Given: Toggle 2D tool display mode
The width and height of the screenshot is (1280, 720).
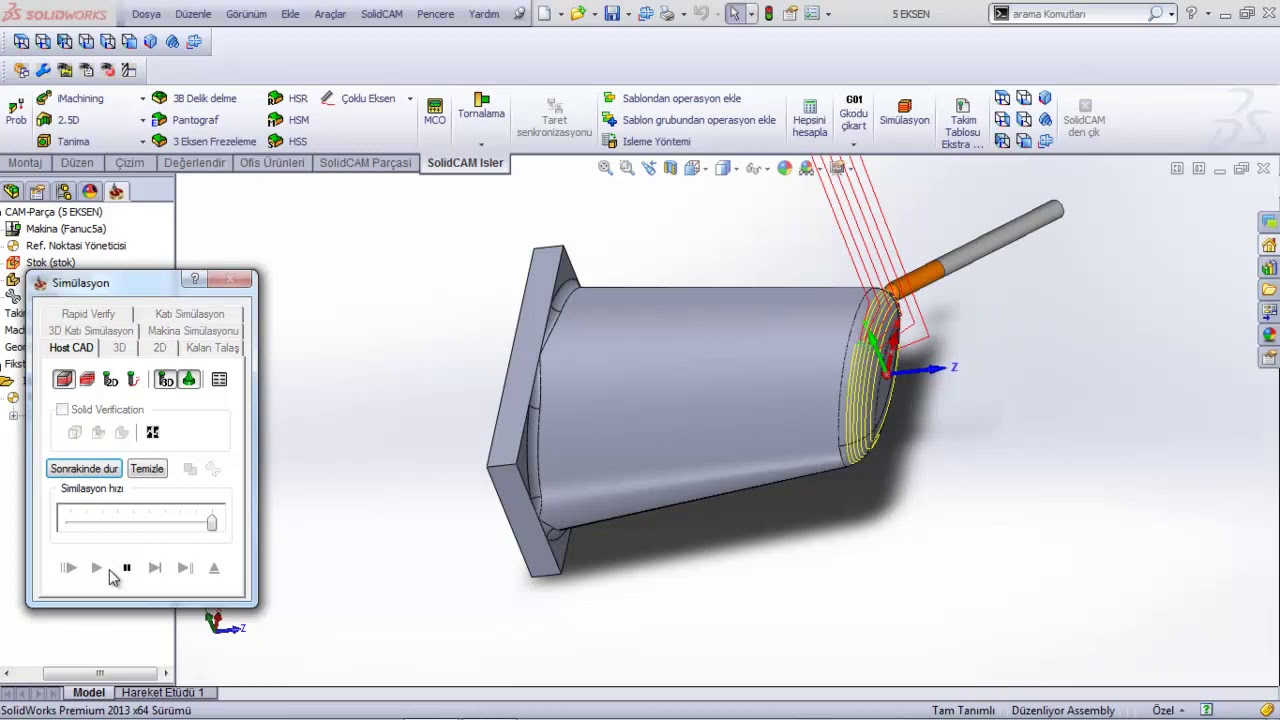Looking at the screenshot, I should click(110, 379).
